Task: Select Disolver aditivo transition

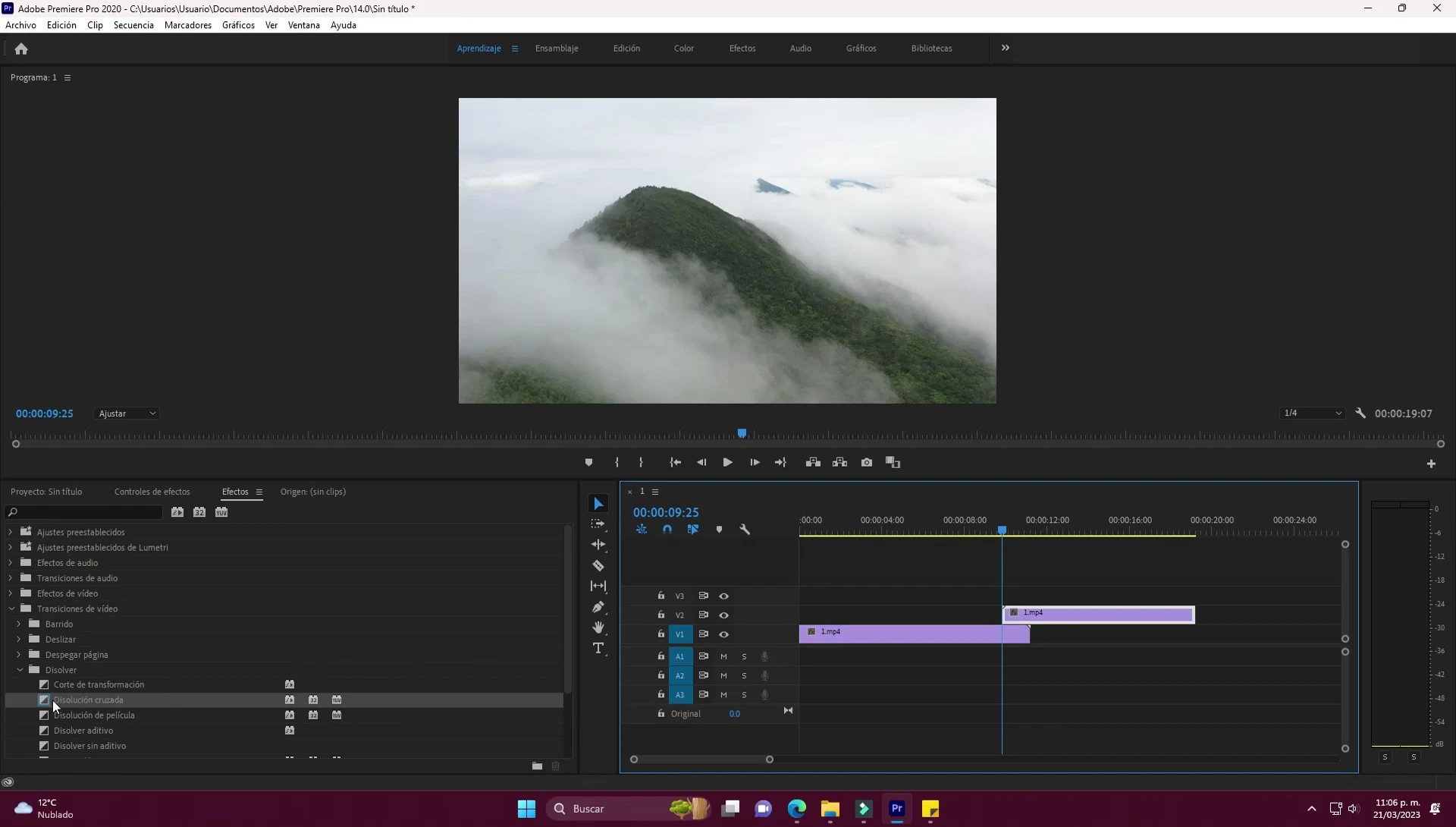Action: (83, 731)
